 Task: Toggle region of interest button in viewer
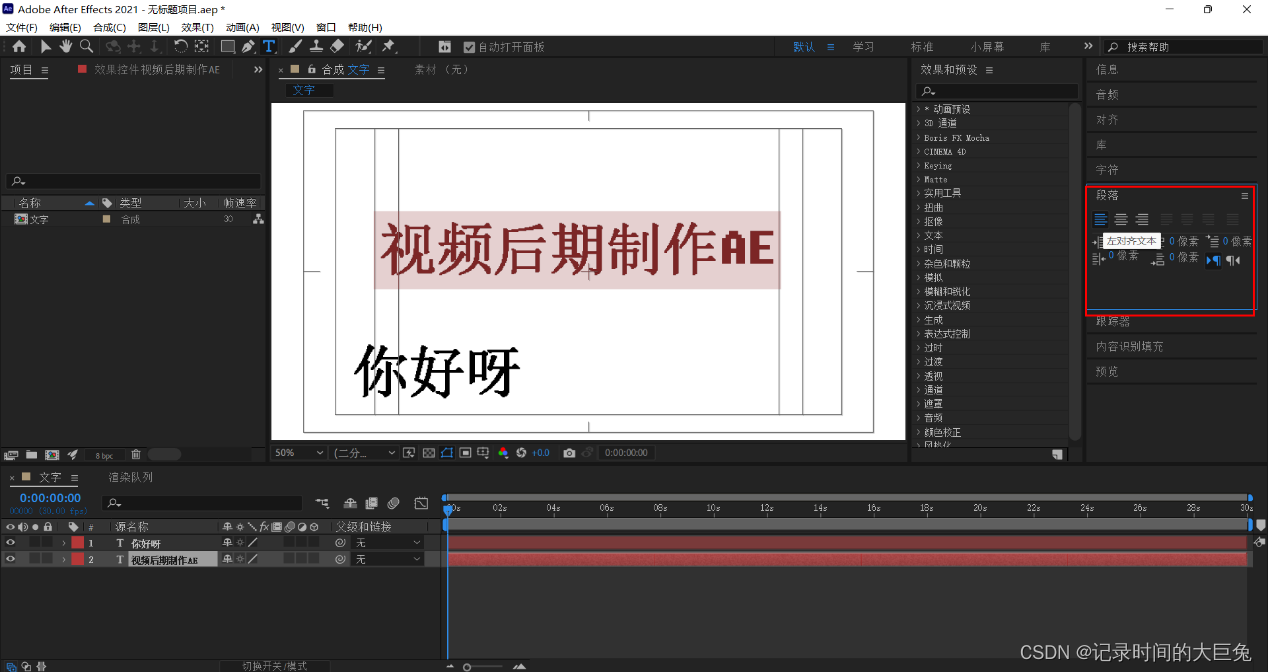[x=466, y=453]
